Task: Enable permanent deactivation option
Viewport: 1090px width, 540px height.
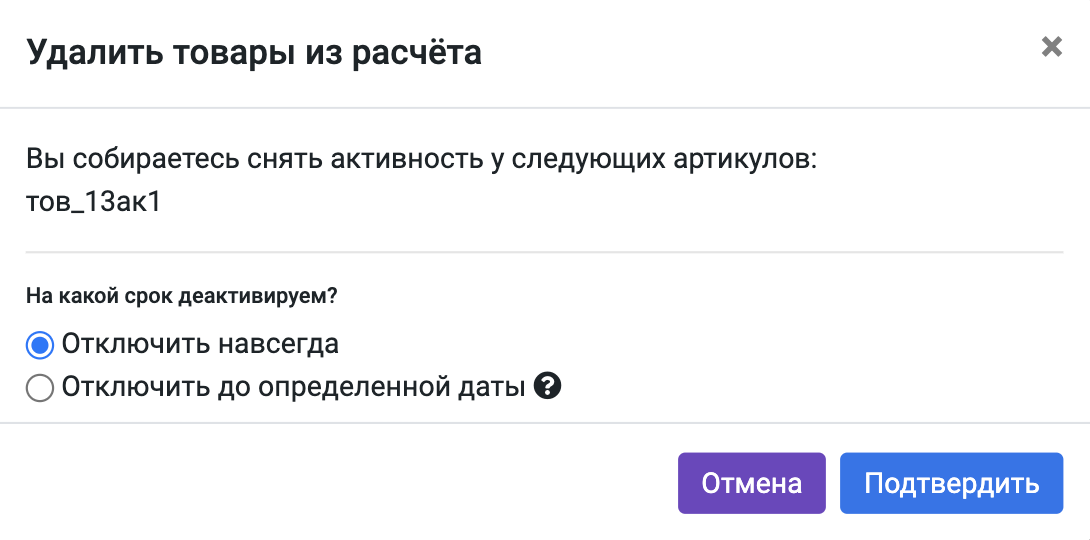Action: pyautogui.click(x=40, y=346)
